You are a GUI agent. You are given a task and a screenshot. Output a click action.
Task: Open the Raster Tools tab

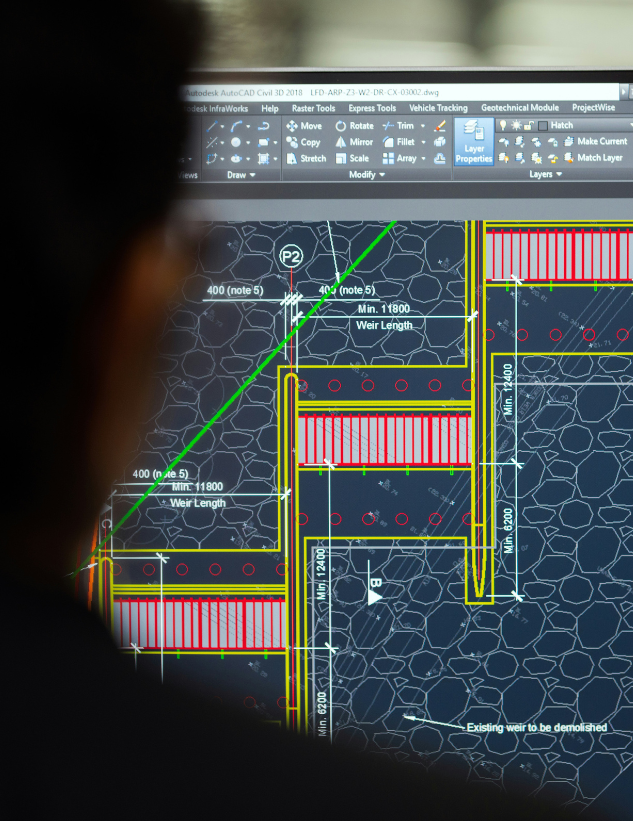point(313,108)
